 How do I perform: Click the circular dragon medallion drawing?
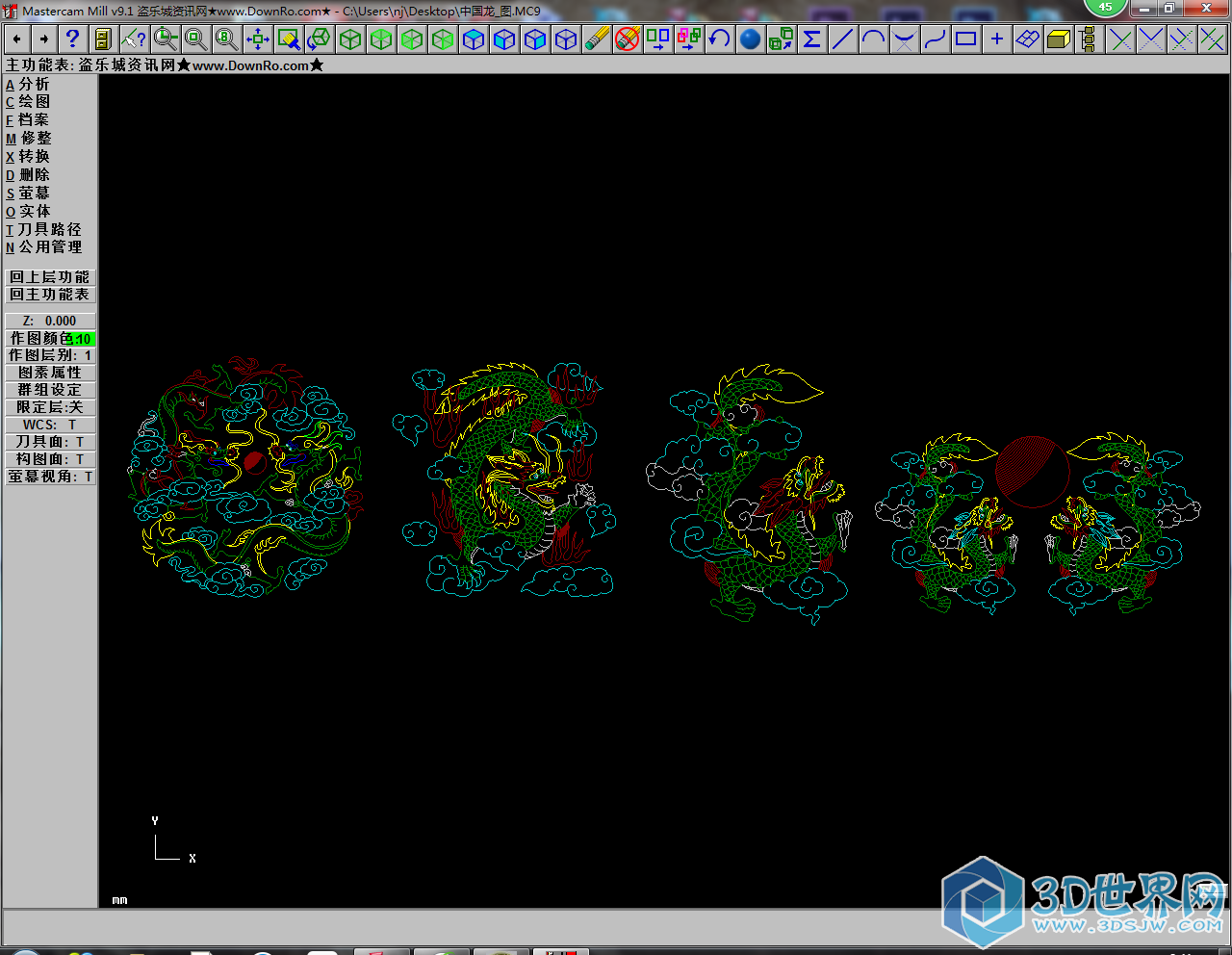(x=245, y=477)
